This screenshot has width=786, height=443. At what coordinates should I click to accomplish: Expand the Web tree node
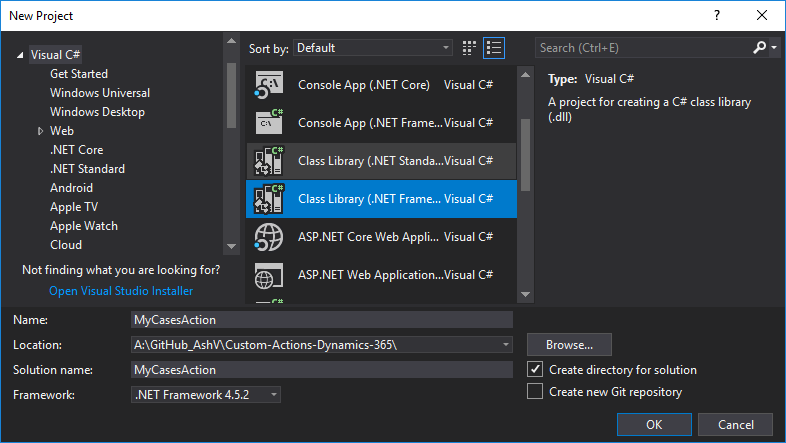[x=41, y=131]
